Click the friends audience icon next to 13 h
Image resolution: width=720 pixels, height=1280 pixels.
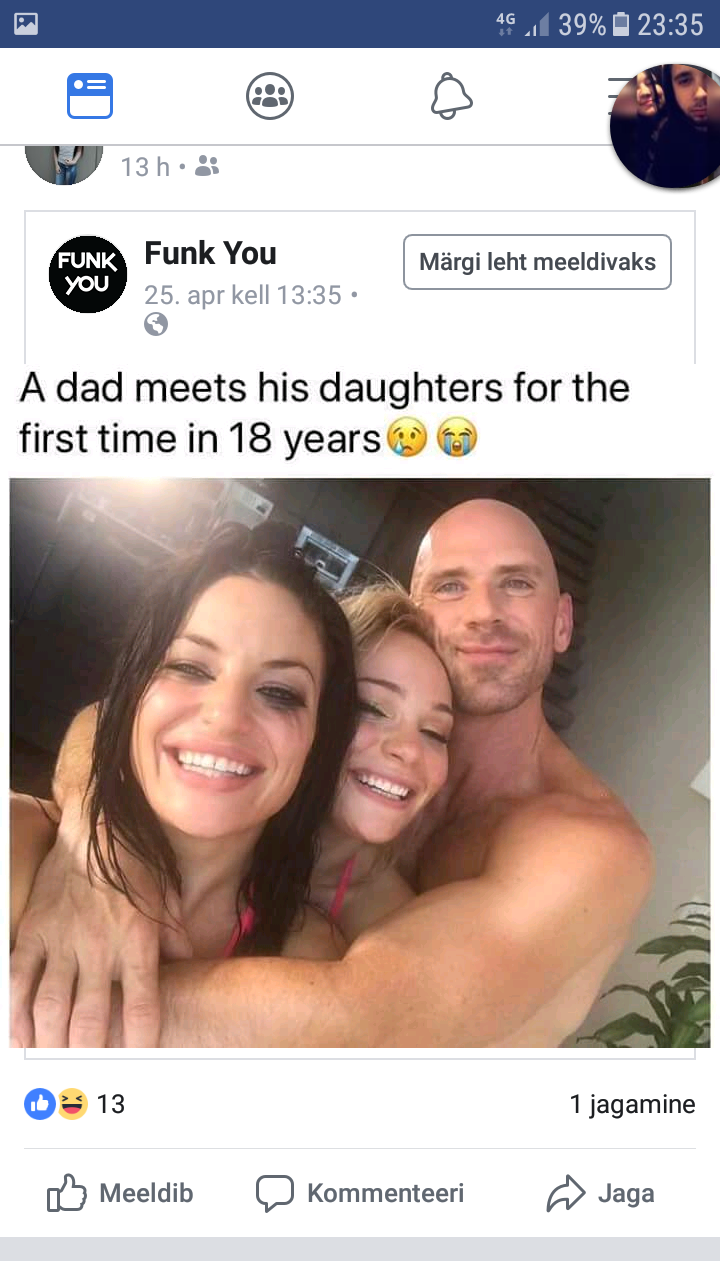coord(206,166)
